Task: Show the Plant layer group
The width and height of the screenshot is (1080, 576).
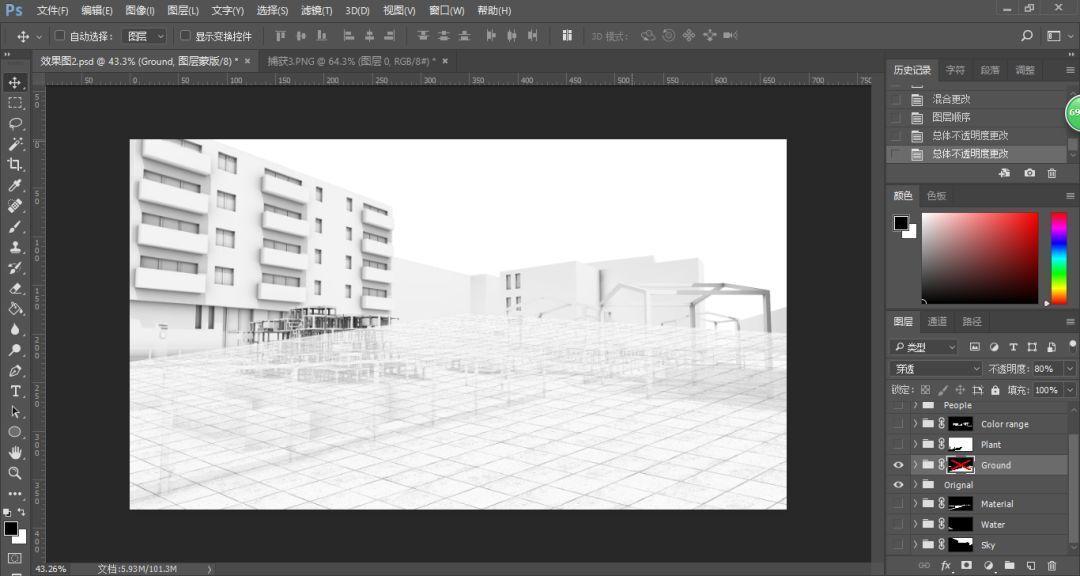Action: pos(898,444)
